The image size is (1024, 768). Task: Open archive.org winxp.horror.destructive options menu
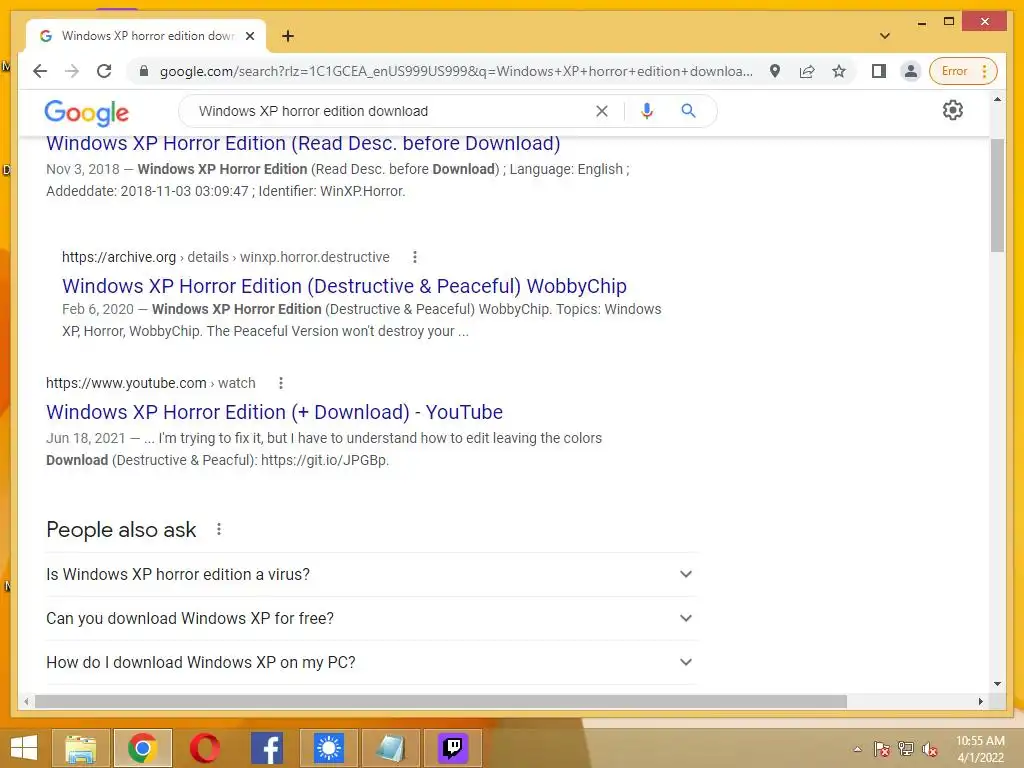tap(415, 257)
